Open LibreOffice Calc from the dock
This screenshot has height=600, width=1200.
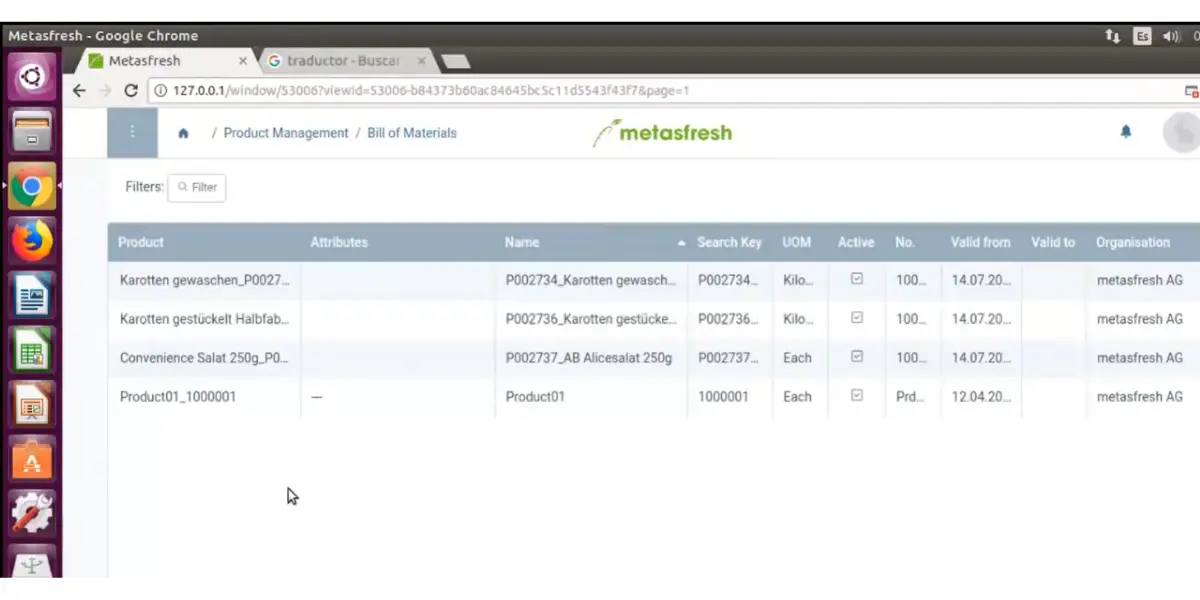[32, 351]
